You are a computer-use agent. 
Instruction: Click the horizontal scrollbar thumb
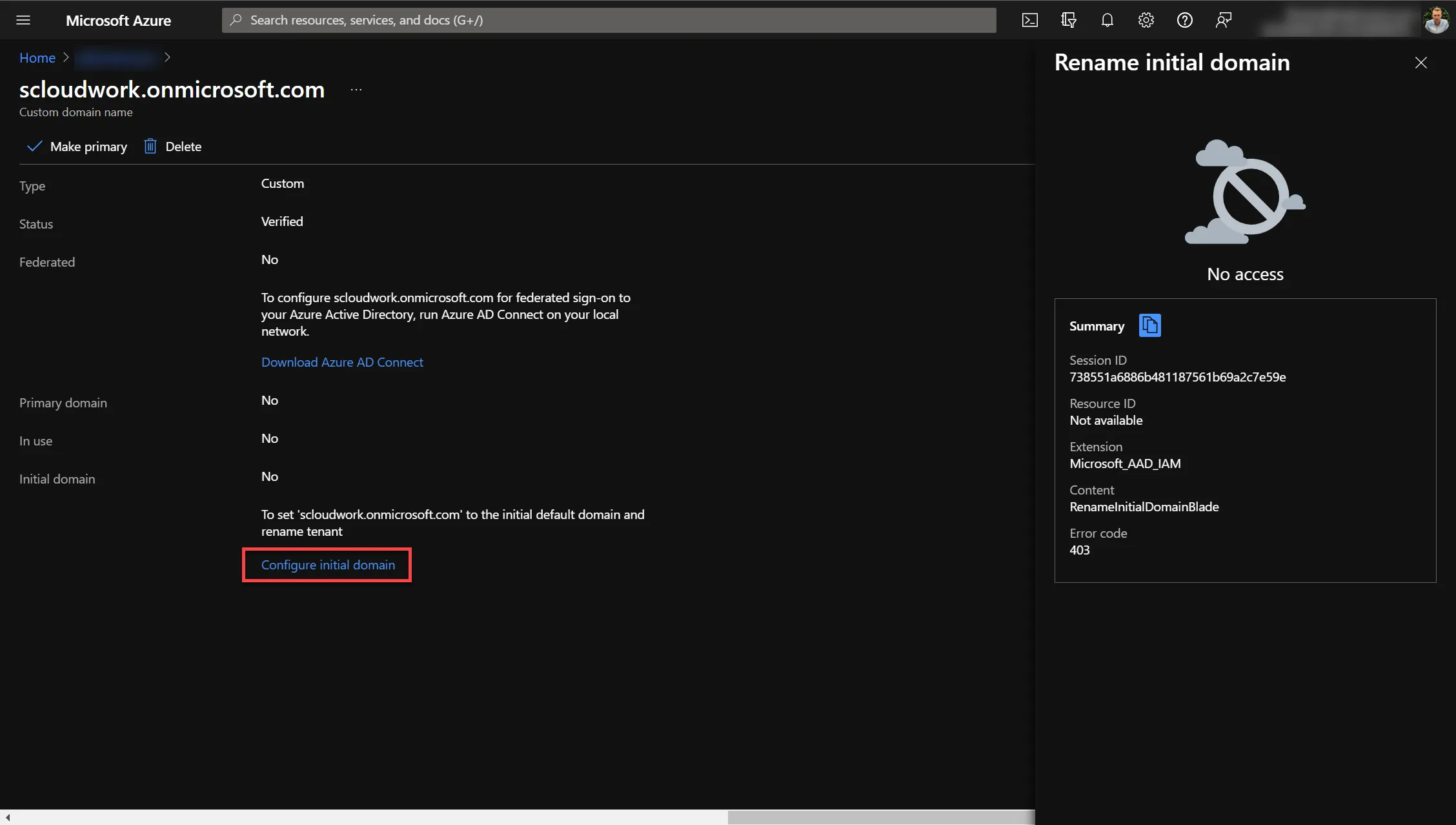click(881, 817)
